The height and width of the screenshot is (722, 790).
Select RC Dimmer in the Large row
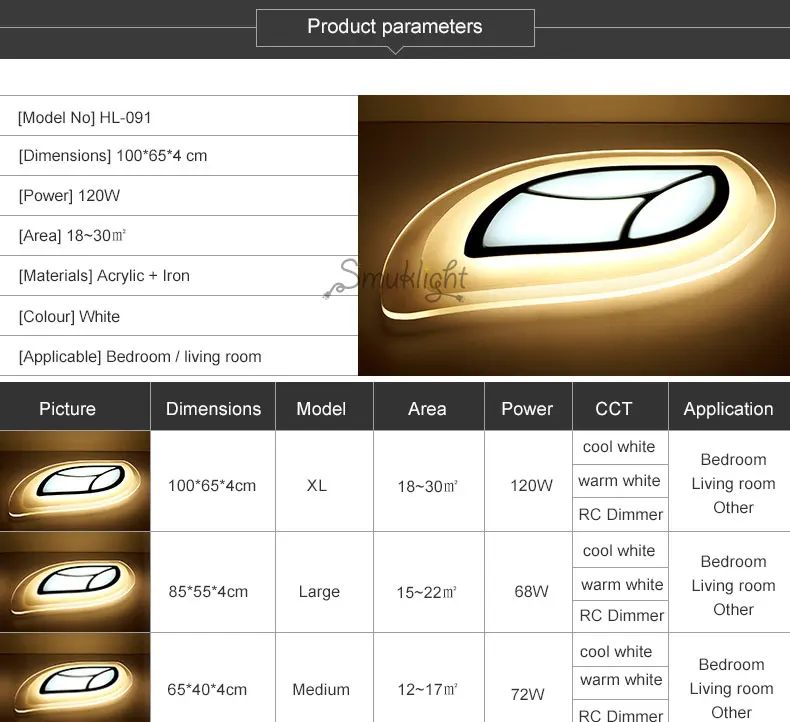[x=622, y=615]
